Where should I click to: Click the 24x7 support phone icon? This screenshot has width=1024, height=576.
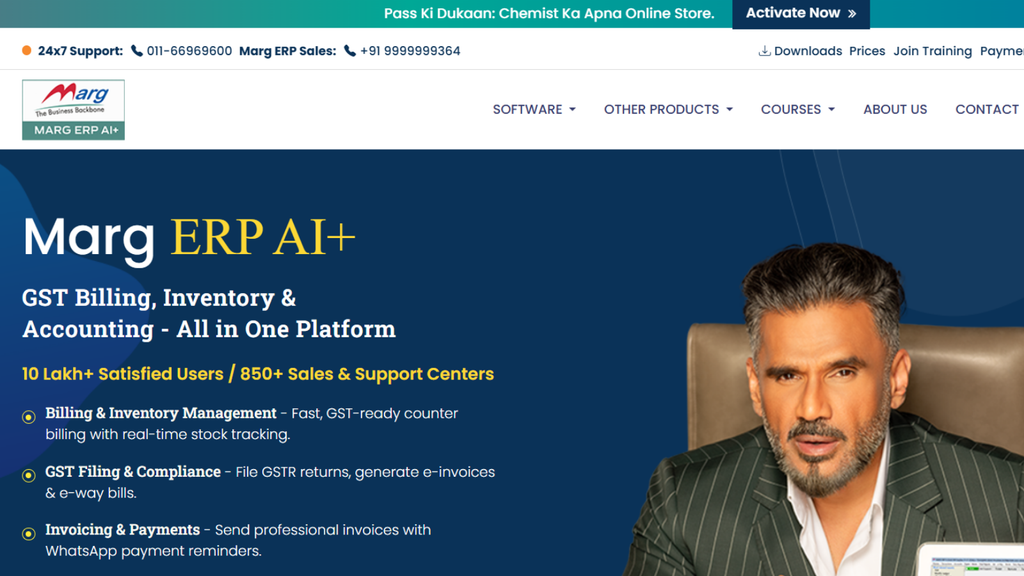[x=136, y=51]
